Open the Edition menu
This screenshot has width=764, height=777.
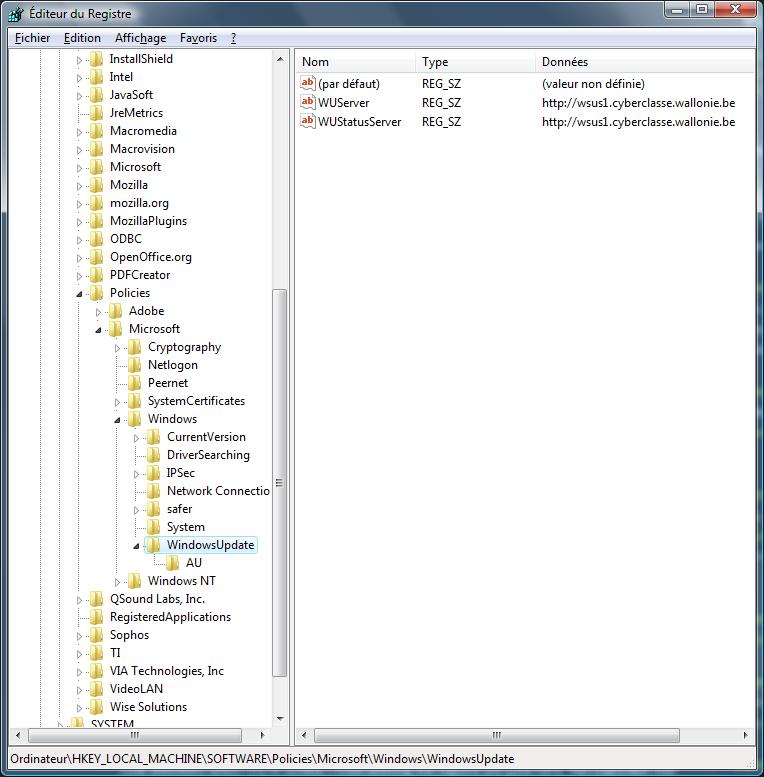coord(82,38)
